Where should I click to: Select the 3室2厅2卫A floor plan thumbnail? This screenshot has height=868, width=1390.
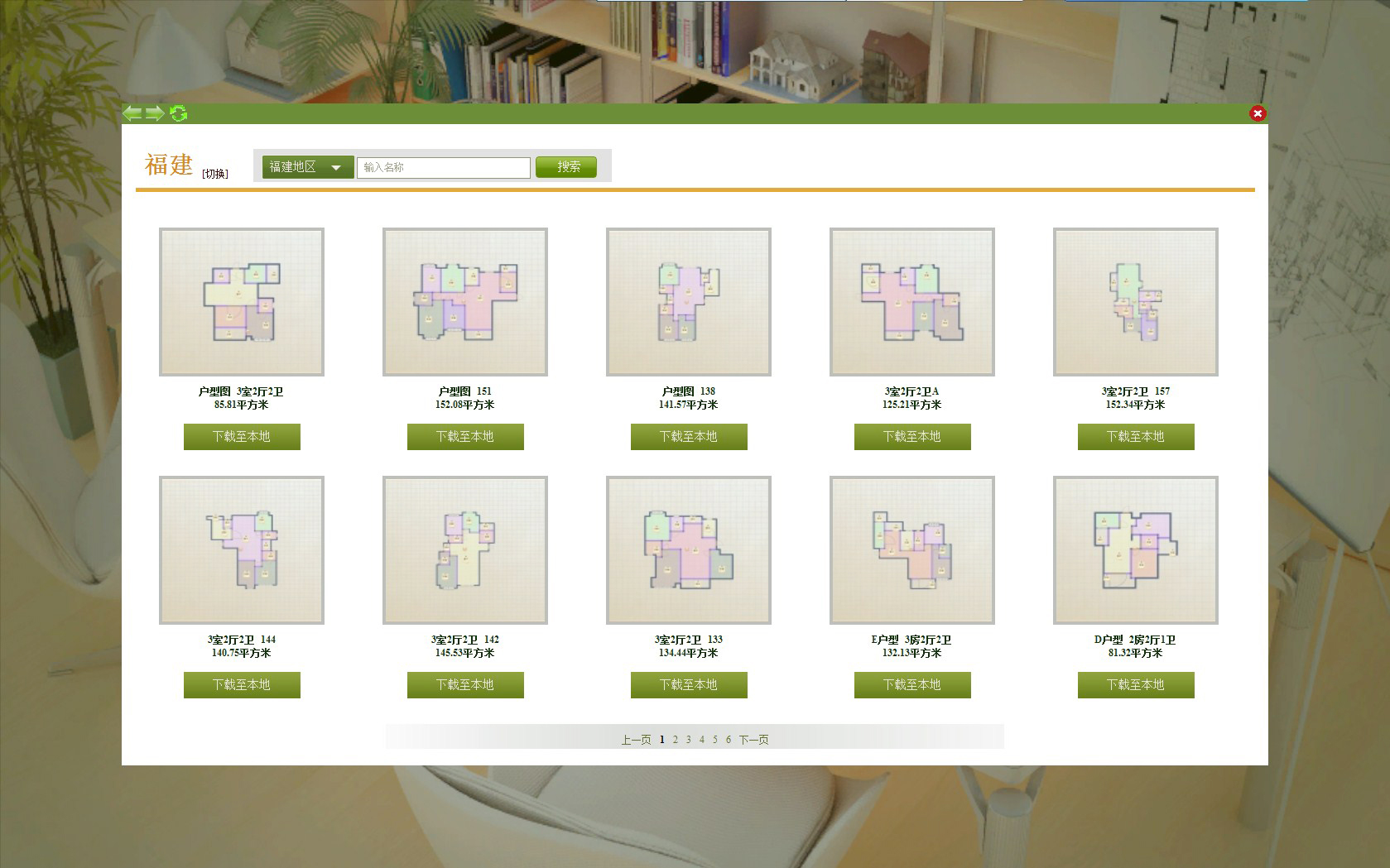912,302
